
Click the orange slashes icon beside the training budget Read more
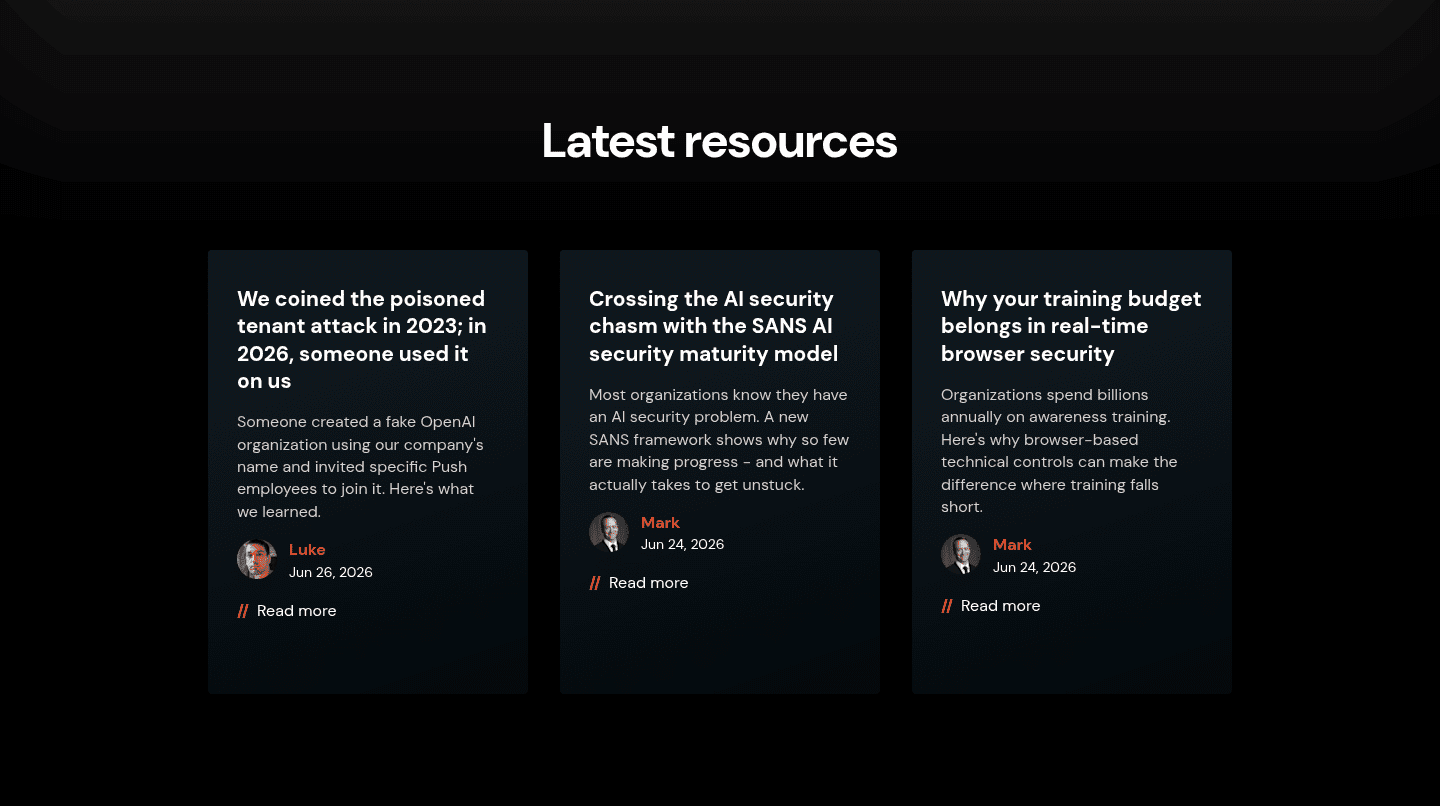(x=947, y=606)
